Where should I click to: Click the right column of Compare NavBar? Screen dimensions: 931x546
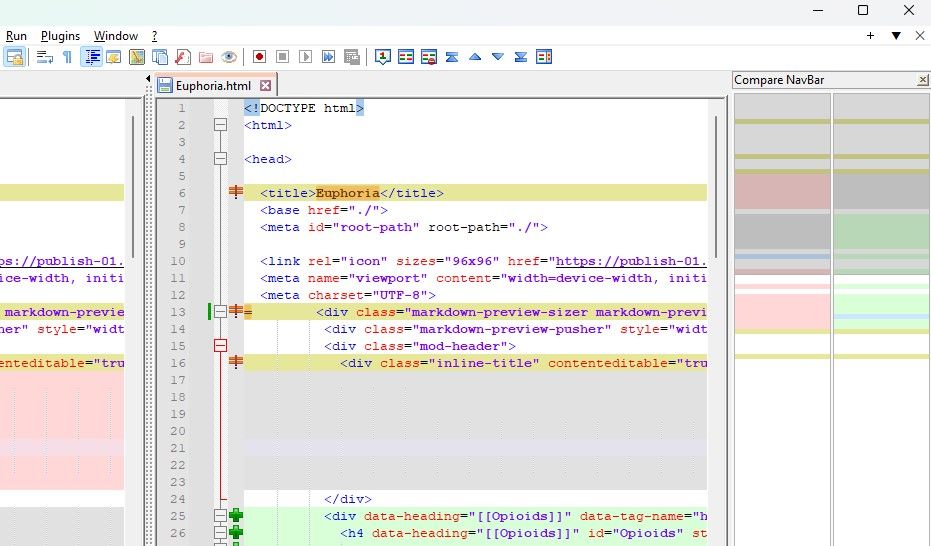[880, 300]
